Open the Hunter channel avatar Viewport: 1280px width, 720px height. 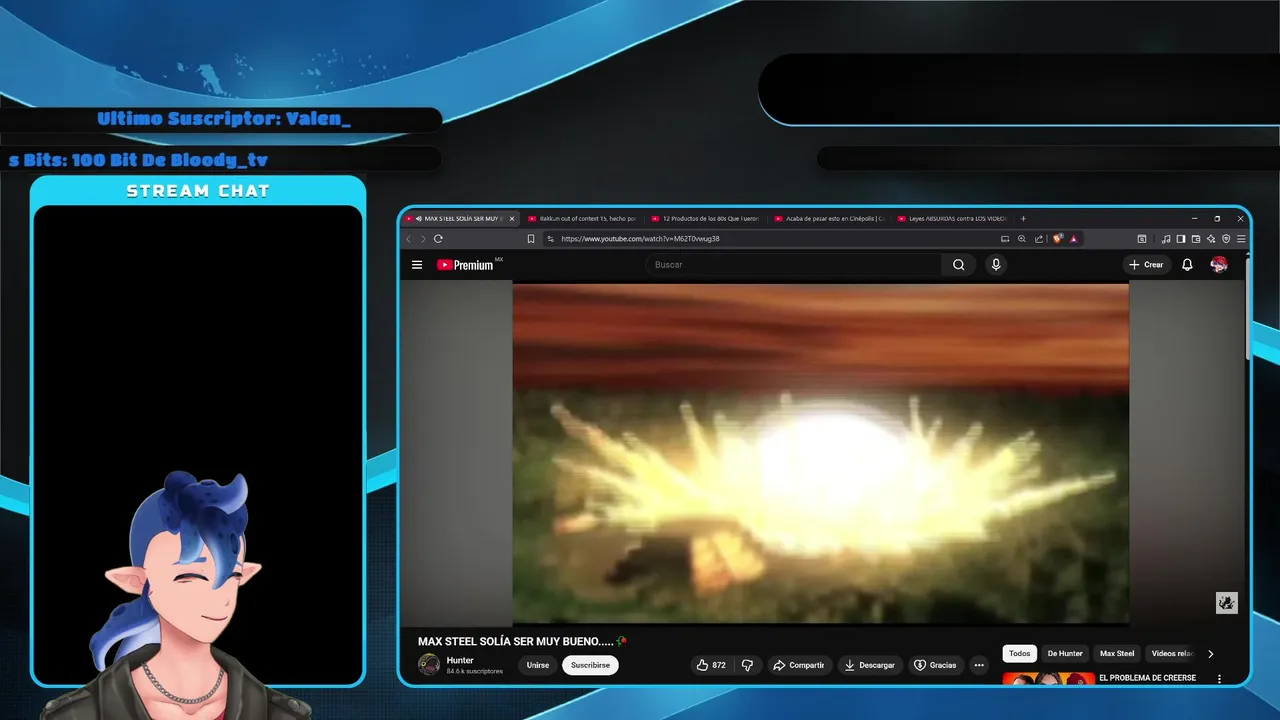click(429, 665)
